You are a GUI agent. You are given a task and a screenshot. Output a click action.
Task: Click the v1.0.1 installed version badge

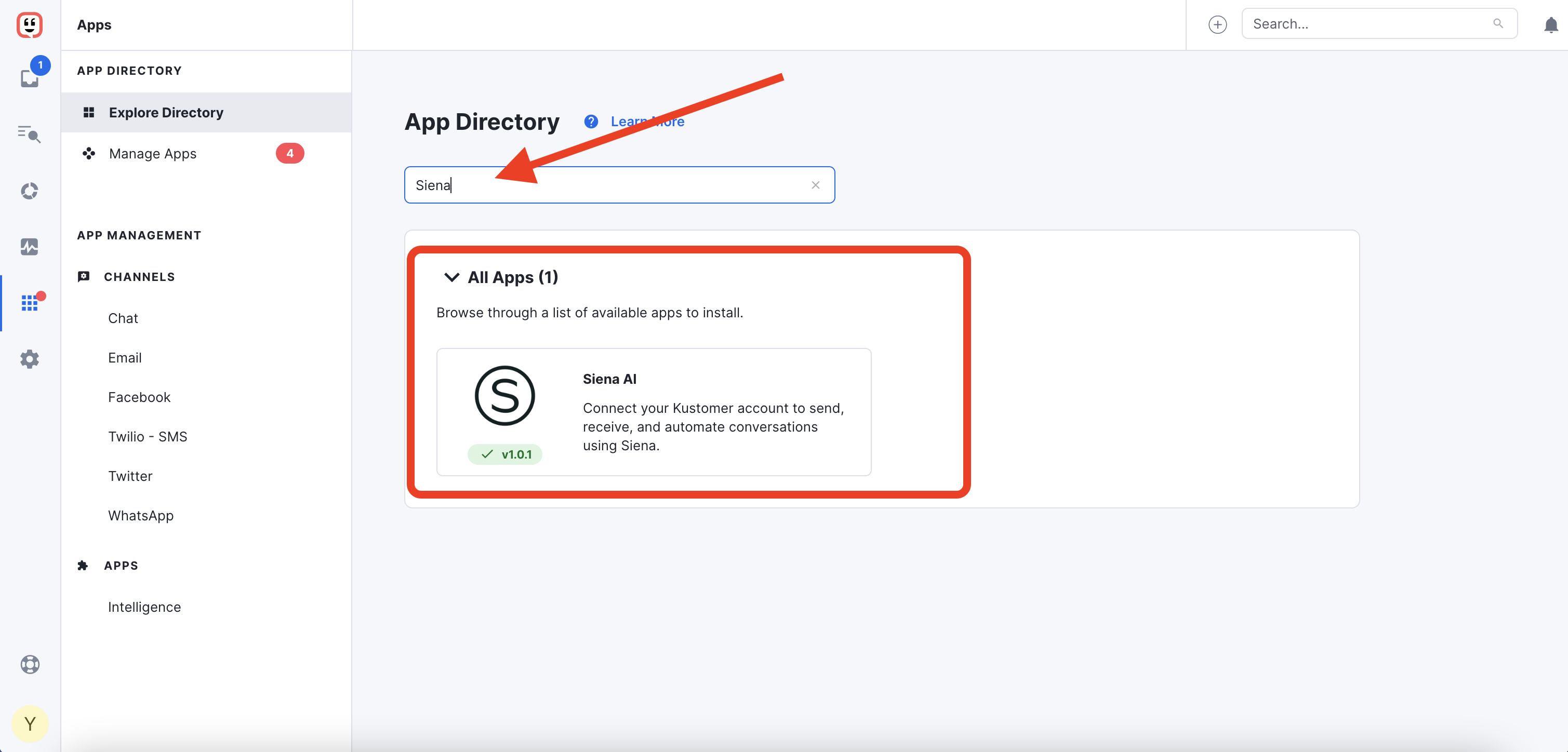pos(504,454)
